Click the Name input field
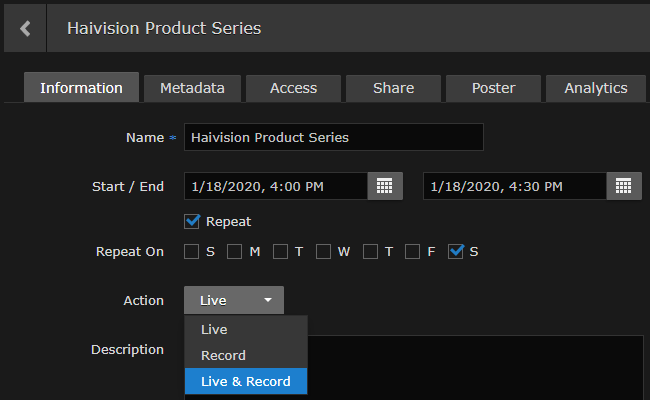The width and height of the screenshot is (650, 400). [333, 137]
